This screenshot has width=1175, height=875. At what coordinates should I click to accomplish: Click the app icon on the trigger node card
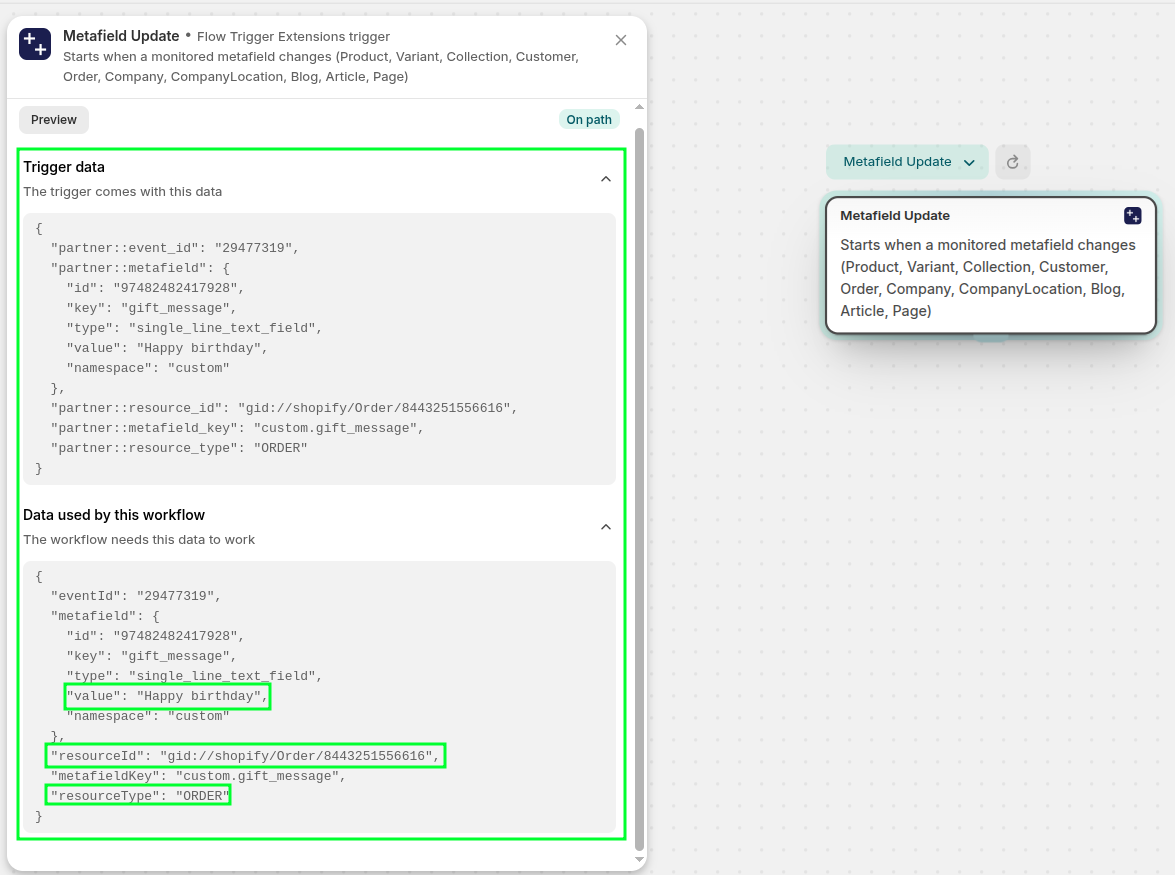pos(1132,216)
